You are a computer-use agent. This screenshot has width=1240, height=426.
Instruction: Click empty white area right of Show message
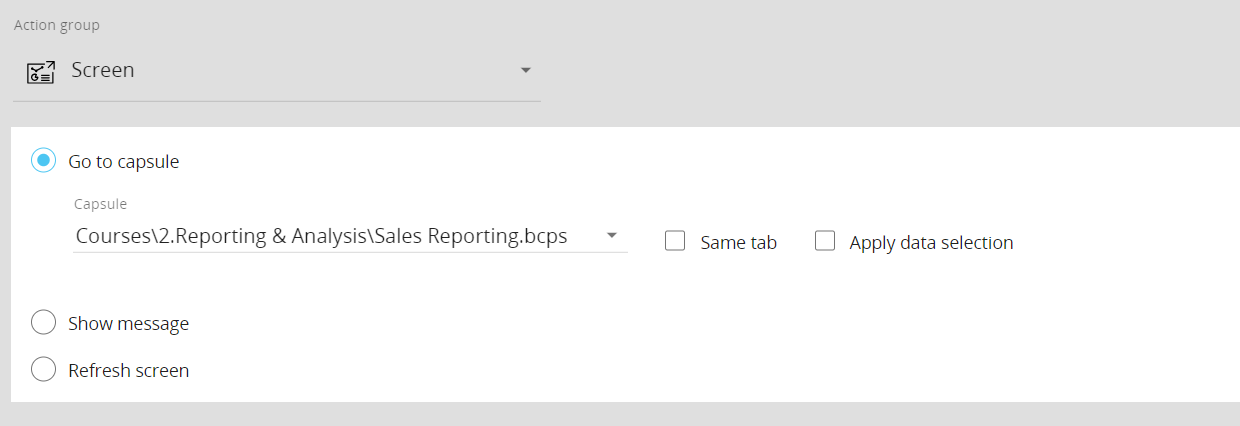pos(700,323)
